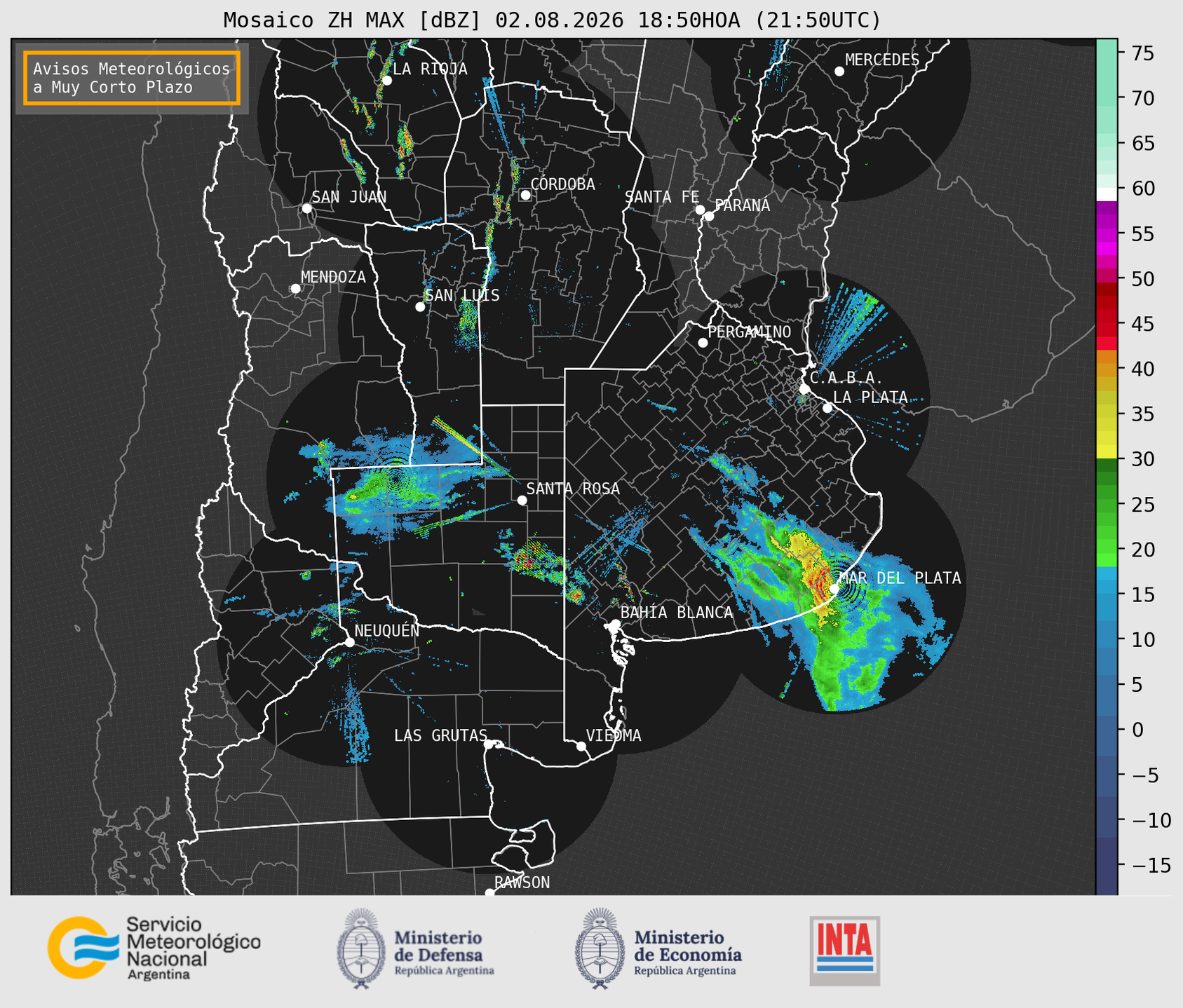Click the Mendoza city marker dot
1183x1008 pixels.
pos(295,289)
